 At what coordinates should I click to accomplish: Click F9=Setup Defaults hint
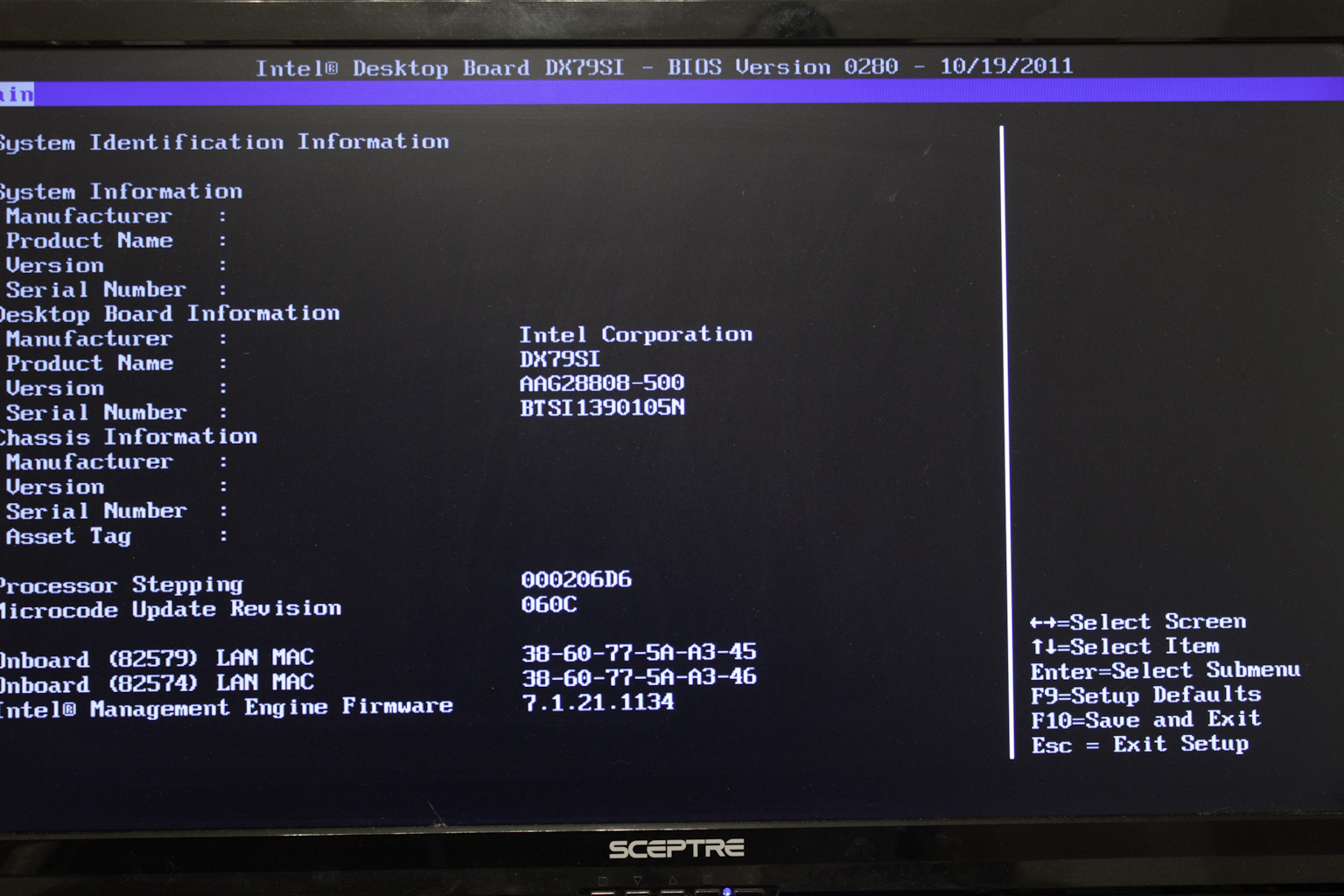[1146, 696]
